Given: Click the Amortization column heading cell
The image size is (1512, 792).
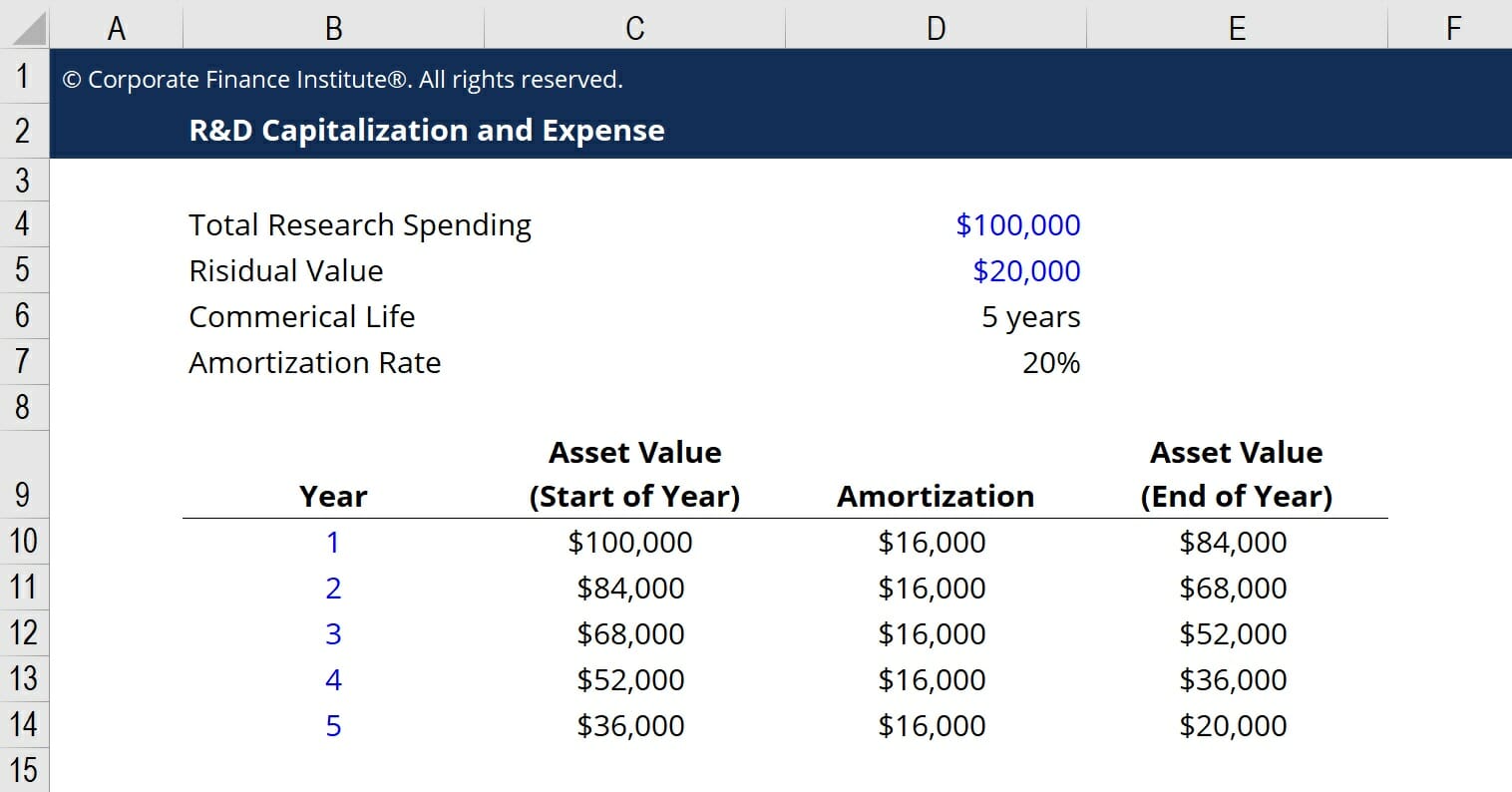Looking at the screenshot, I should [x=935, y=496].
